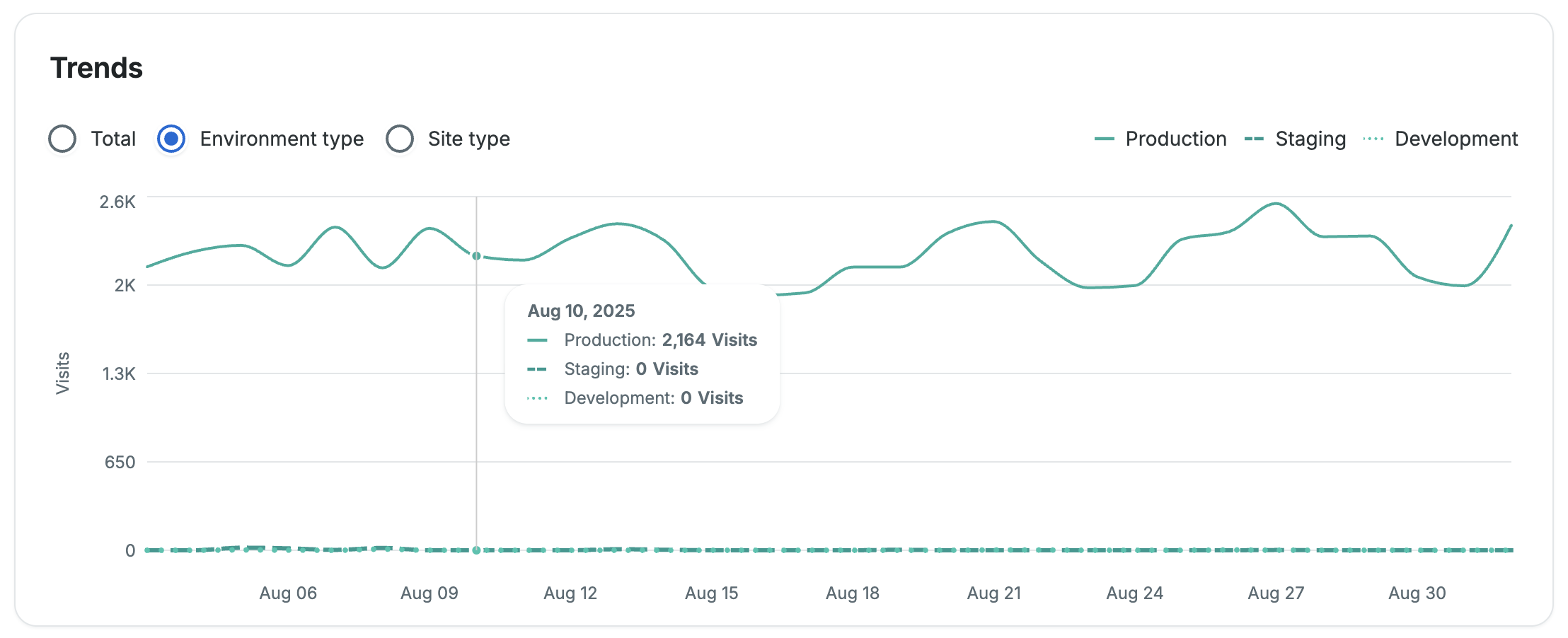Toggle the Production series legend label
Screen dimensions: 1568x638
click(x=1175, y=139)
